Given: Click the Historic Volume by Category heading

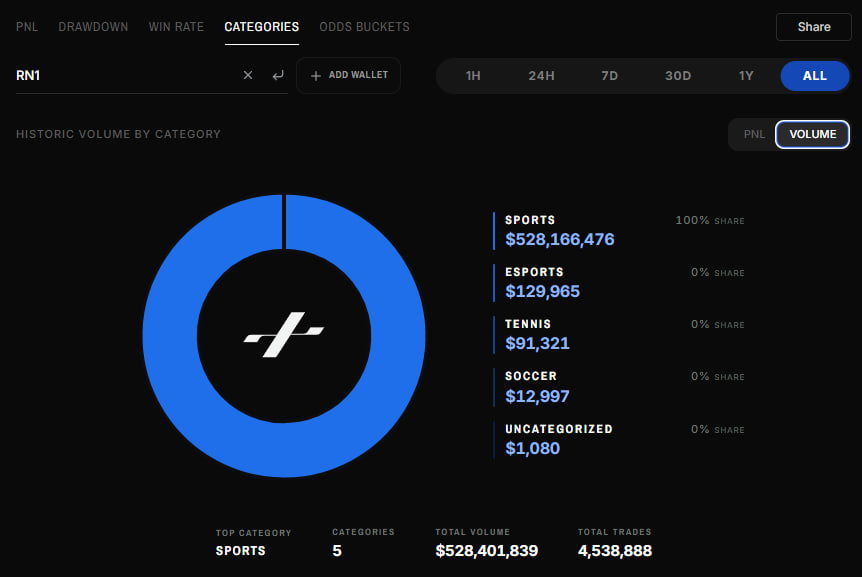Looking at the screenshot, I should [118, 134].
